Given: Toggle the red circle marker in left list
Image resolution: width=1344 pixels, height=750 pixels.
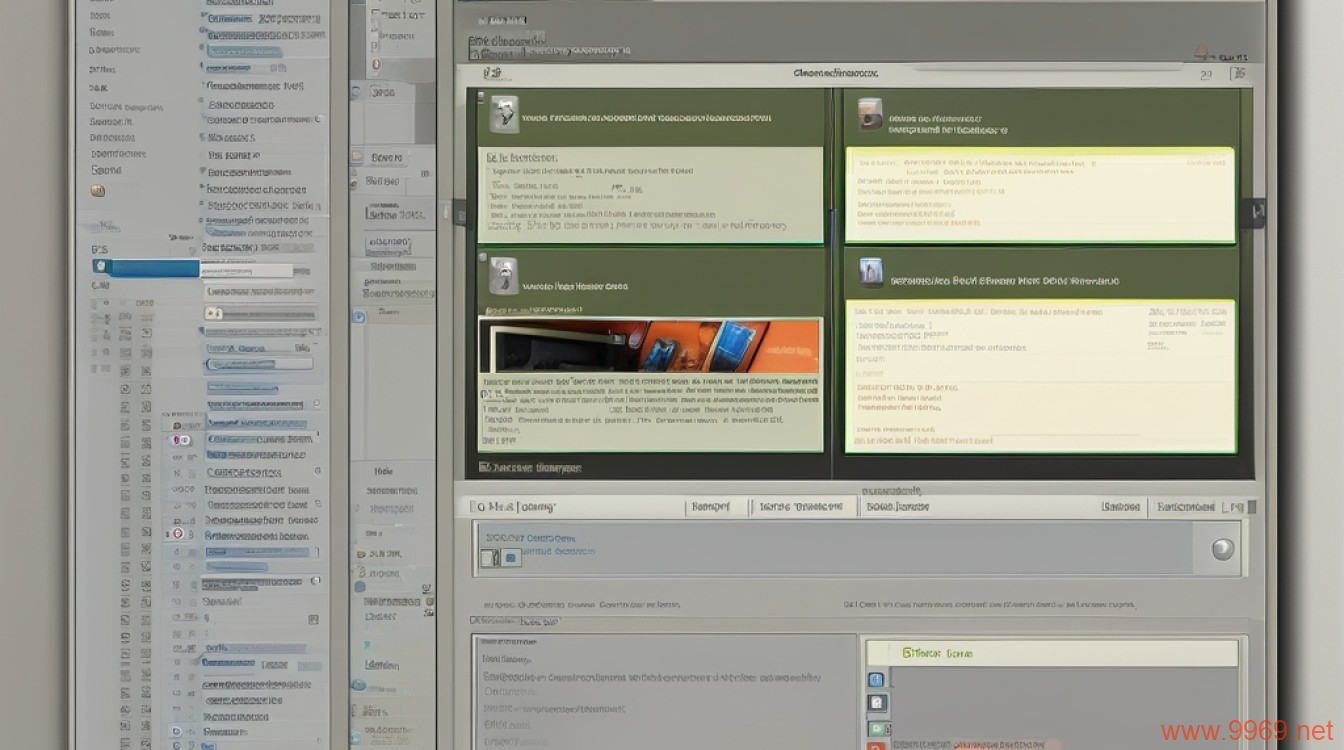Looking at the screenshot, I should coord(178,534).
